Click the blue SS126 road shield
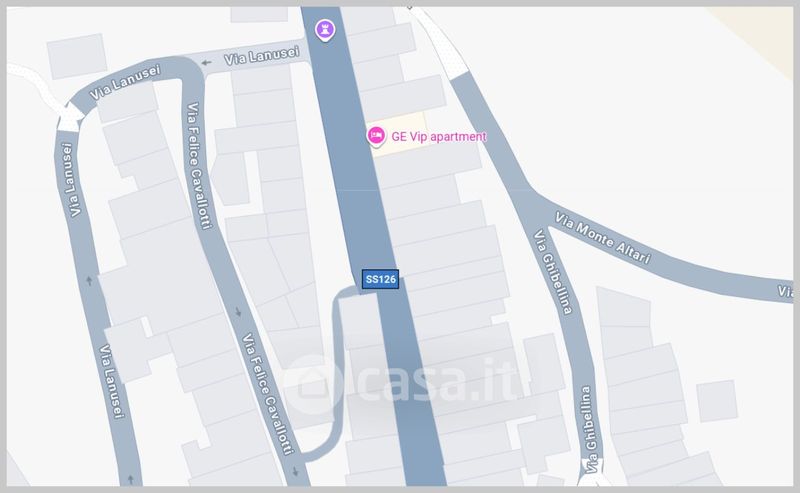 click(x=380, y=279)
